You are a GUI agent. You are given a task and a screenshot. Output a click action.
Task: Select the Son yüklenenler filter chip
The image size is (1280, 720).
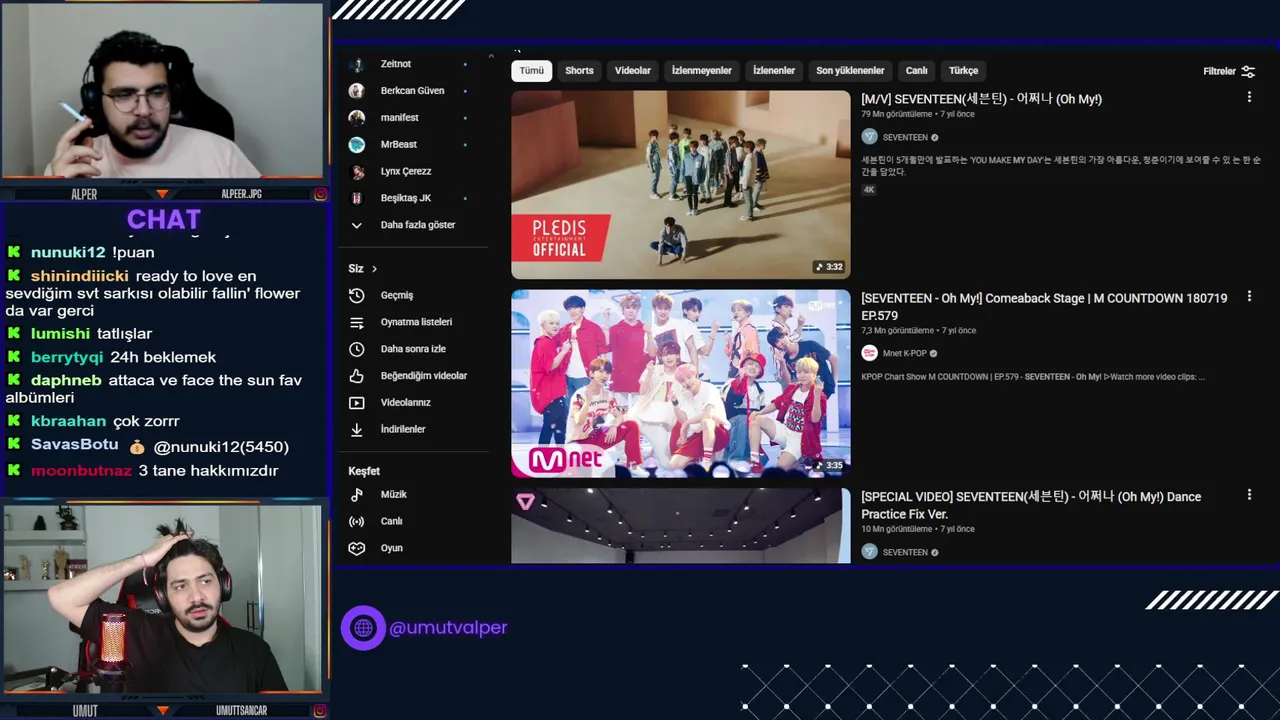tap(850, 71)
